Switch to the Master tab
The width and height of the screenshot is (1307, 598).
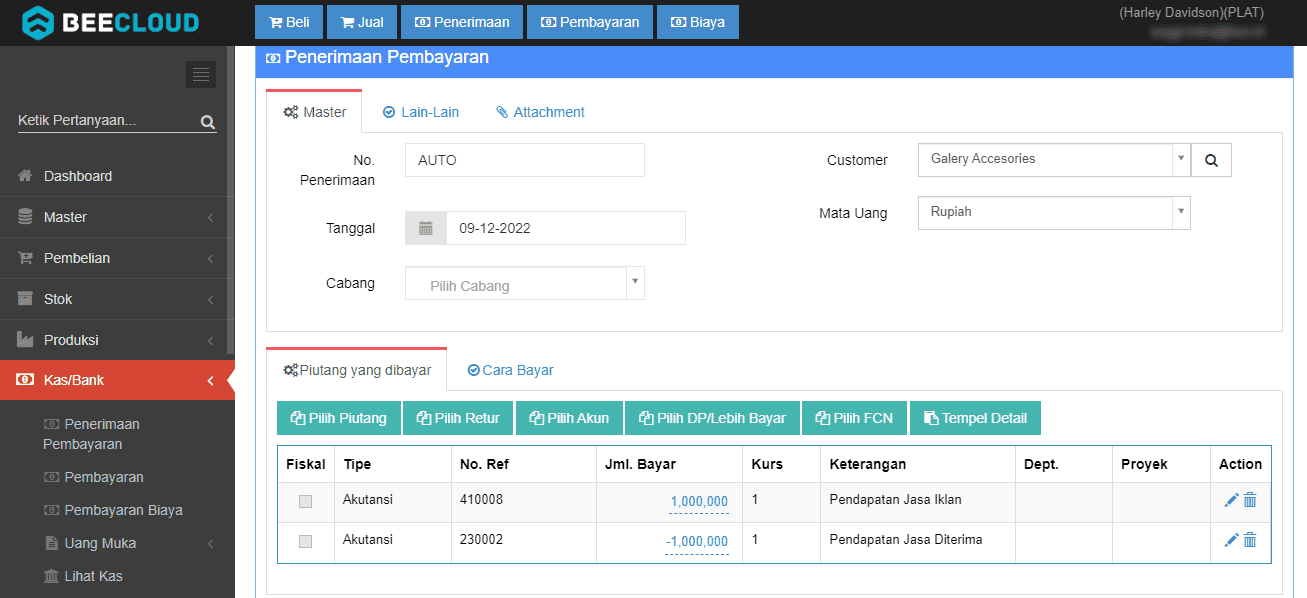tap(314, 112)
